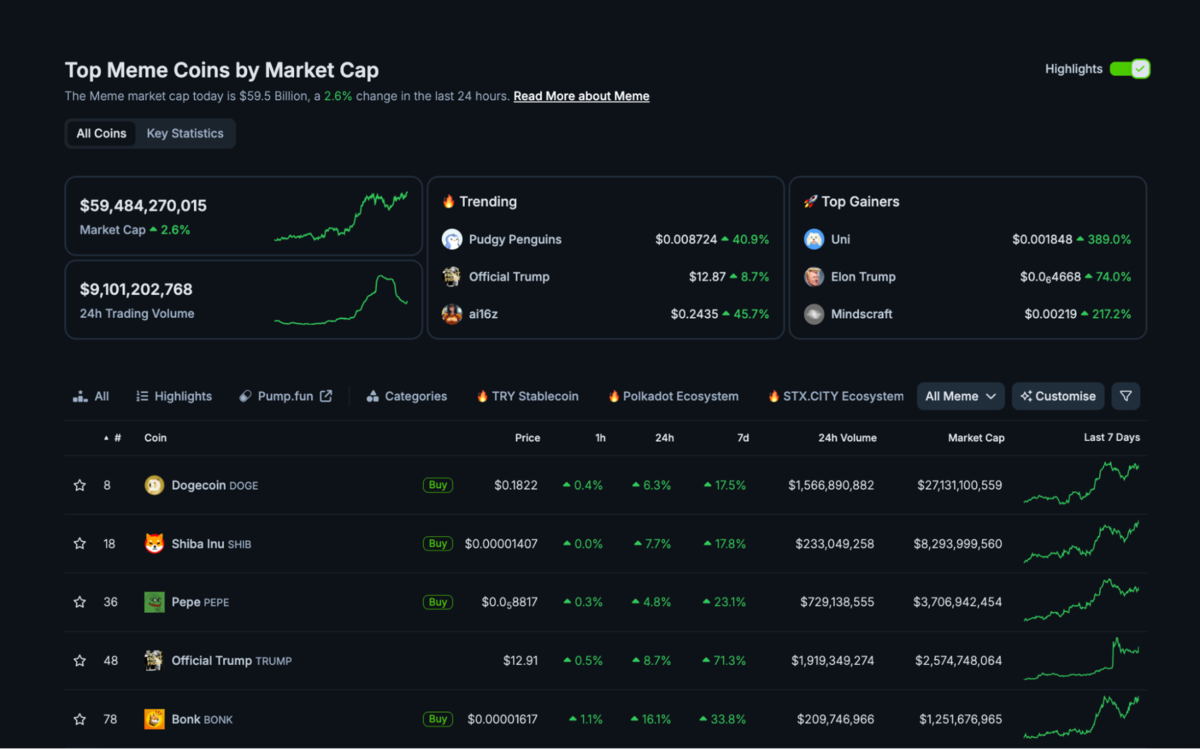Select TRY Stablecoin category
This screenshot has height=749, width=1200.
click(x=528, y=397)
